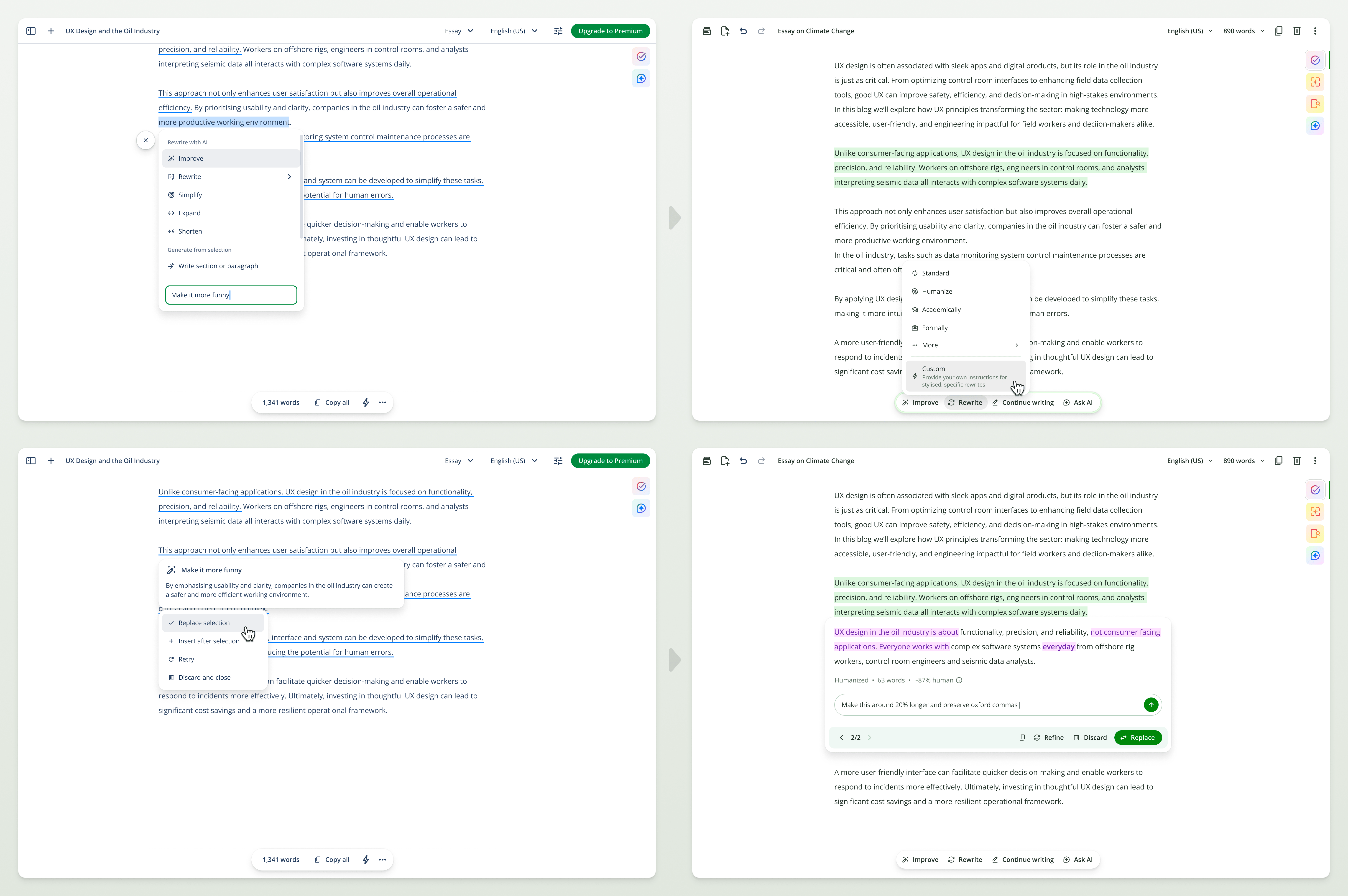Click the redo arrow in the upper-right editor

tap(761, 31)
